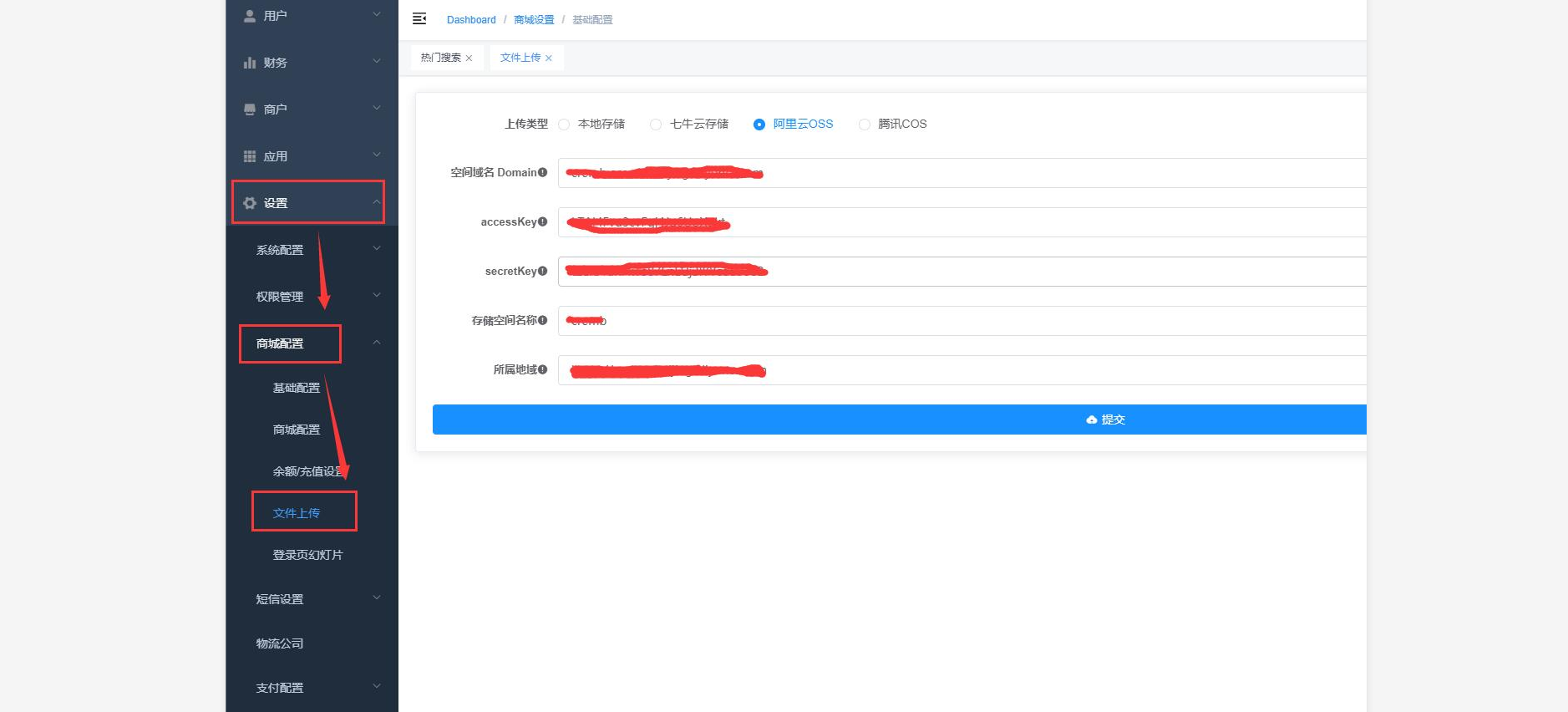Click info icon beside 空间域名 Domain
Image resolution: width=1568 pixels, height=712 pixels.
[543, 172]
